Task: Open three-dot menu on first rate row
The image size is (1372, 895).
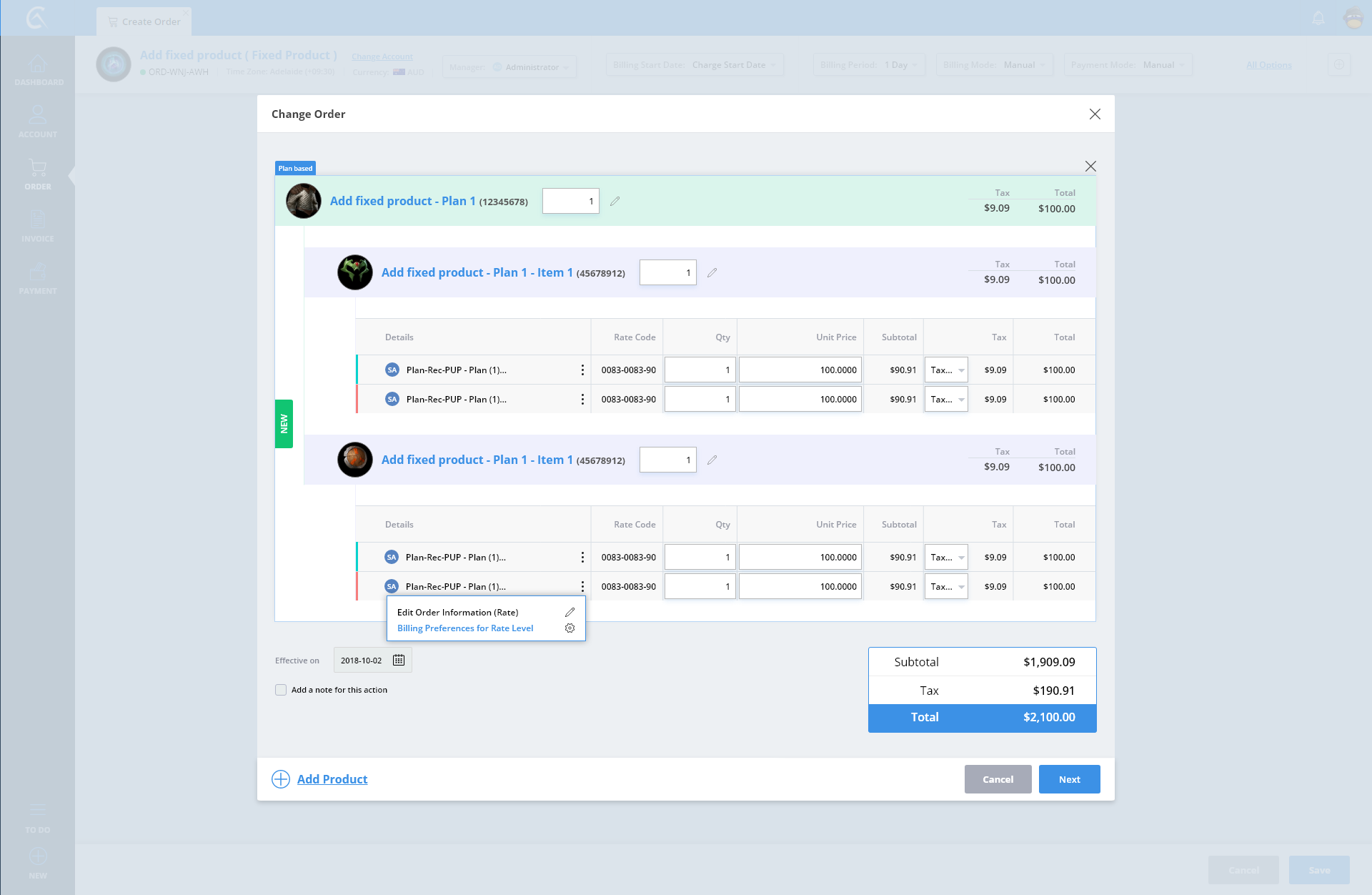Action: pyautogui.click(x=582, y=370)
